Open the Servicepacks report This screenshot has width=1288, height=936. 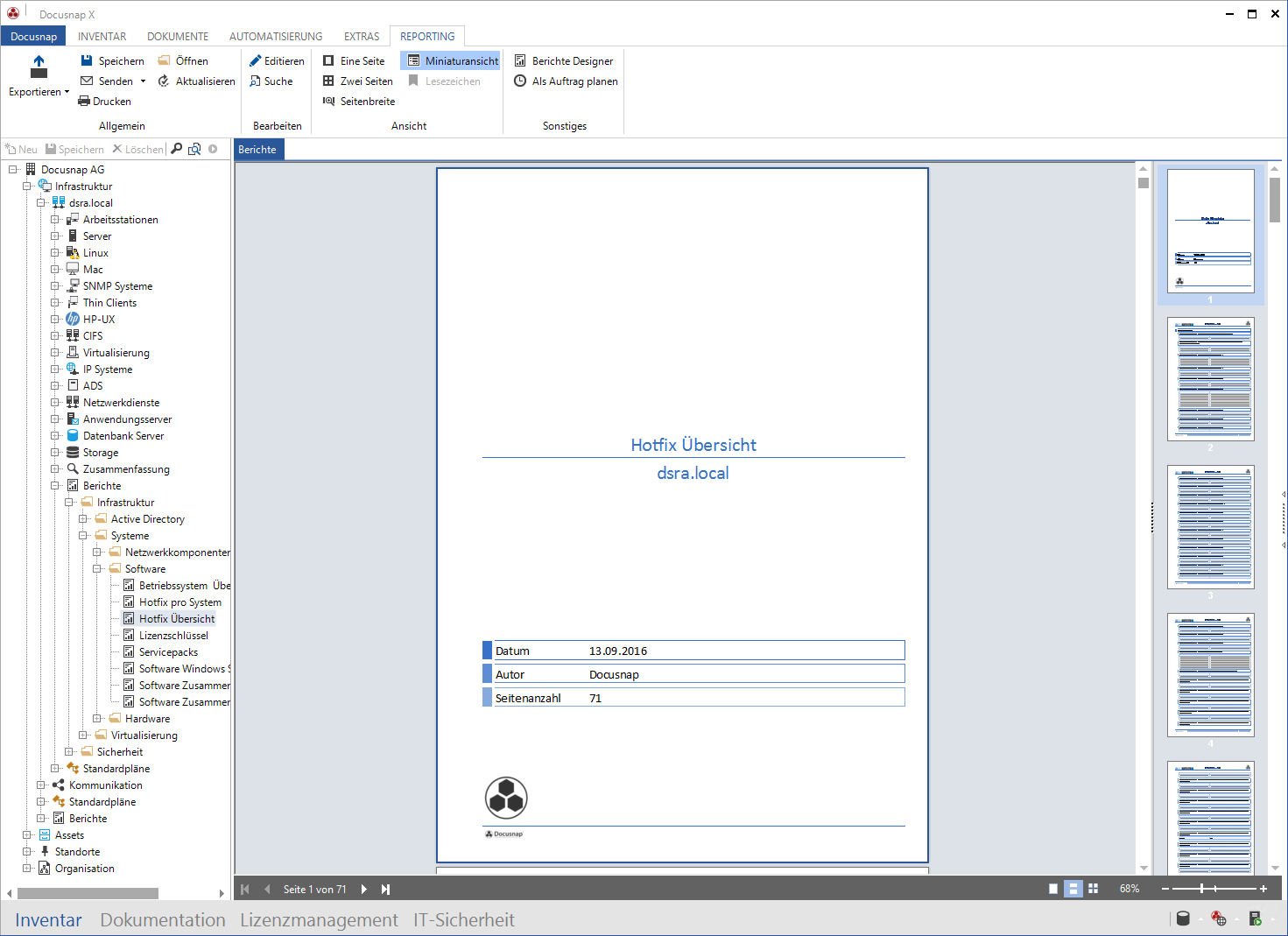[168, 652]
